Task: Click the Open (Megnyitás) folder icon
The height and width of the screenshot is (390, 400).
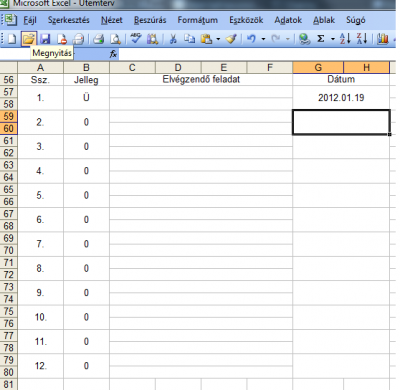Action: (29, 39)
